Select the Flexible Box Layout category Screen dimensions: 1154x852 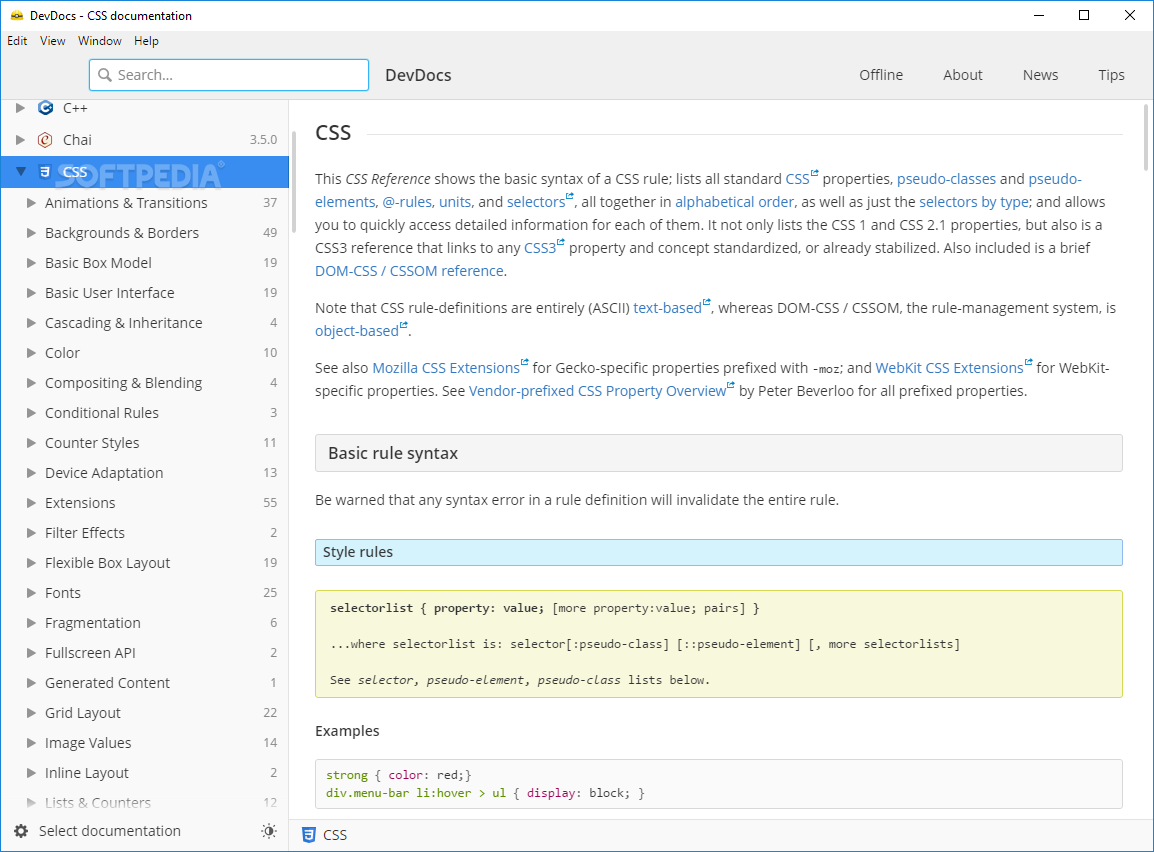click(145, 563)
